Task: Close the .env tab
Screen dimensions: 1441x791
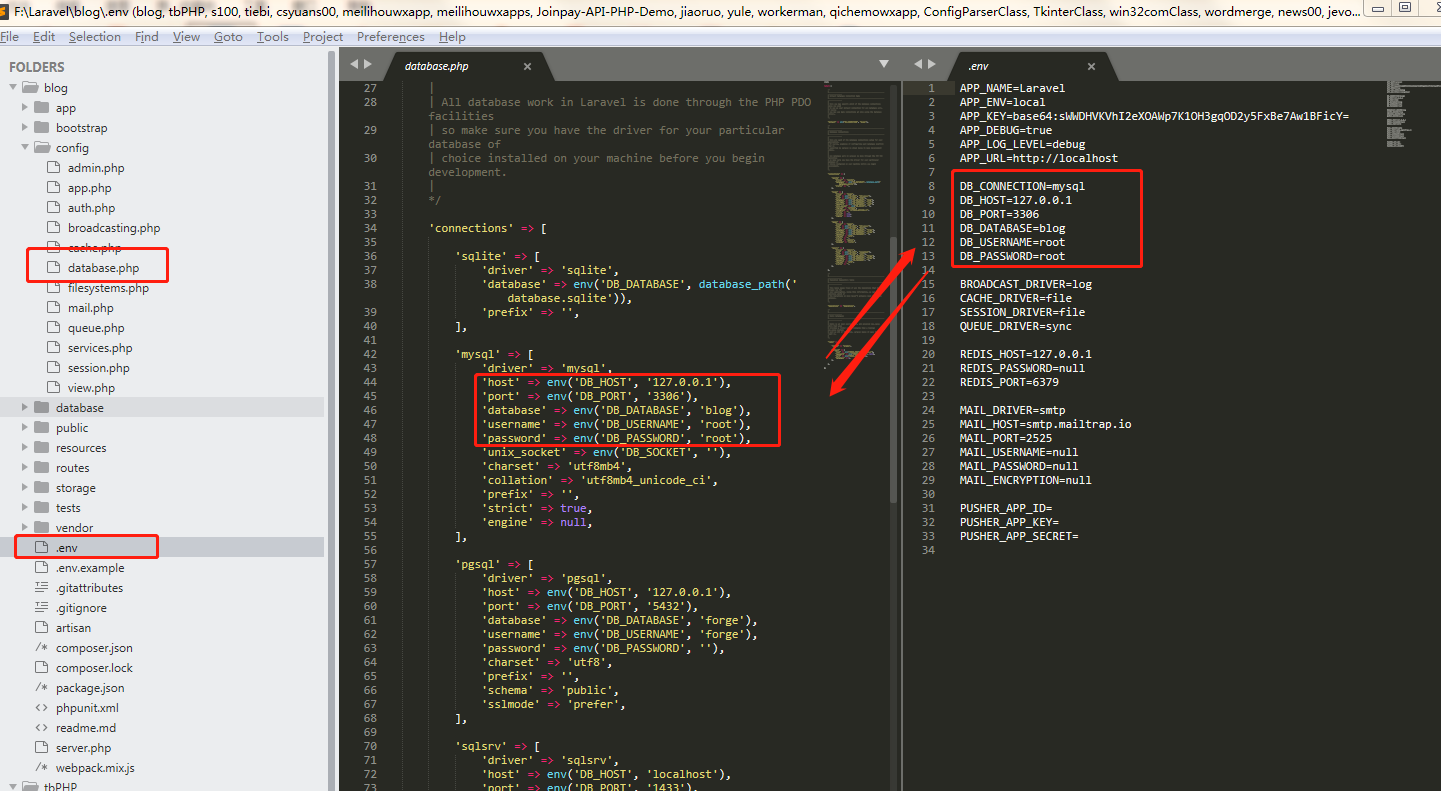Action: pyautogui.click(x=1091, y=66)
